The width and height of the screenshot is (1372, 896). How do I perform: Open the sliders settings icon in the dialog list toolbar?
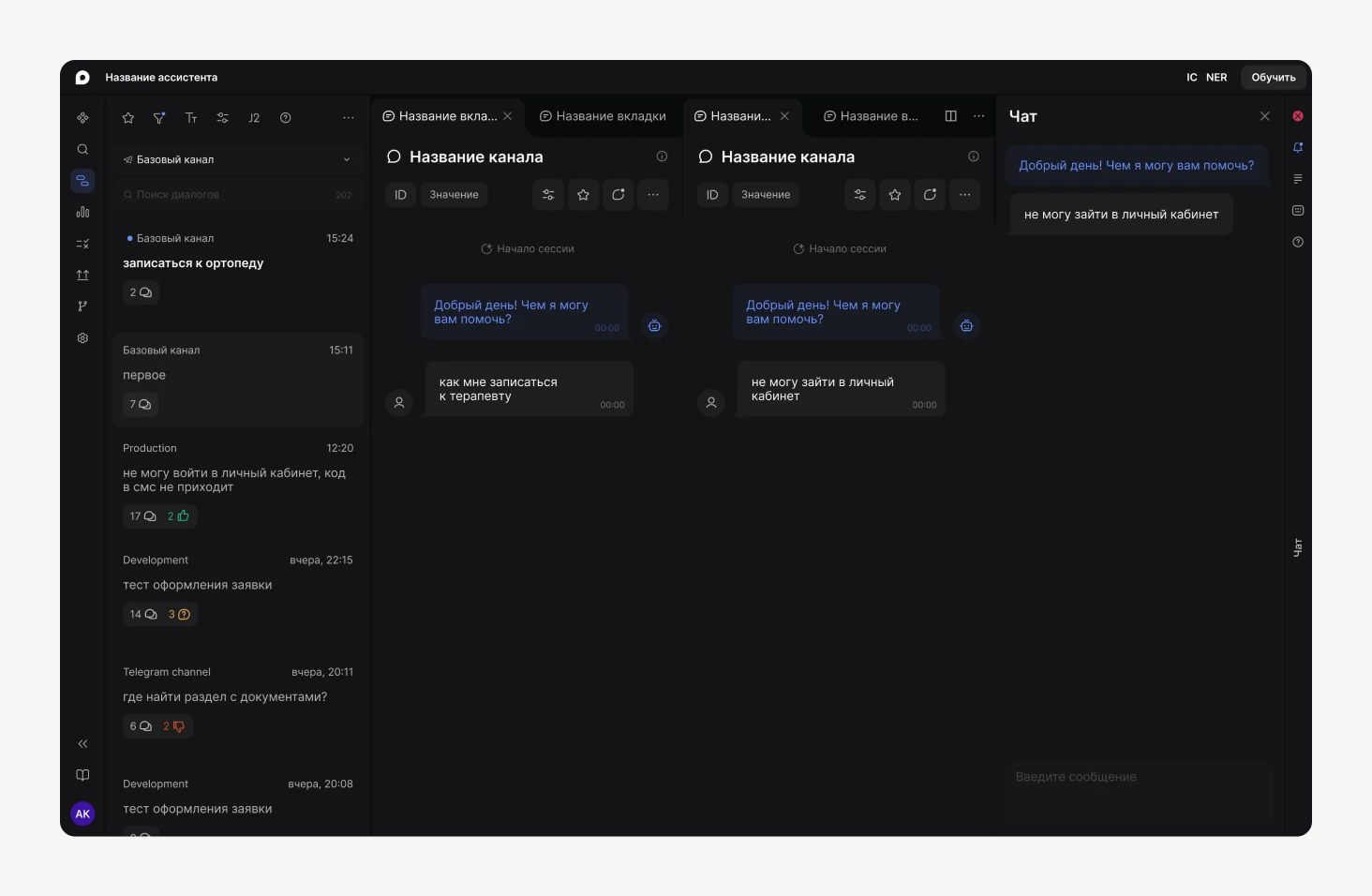222,118
